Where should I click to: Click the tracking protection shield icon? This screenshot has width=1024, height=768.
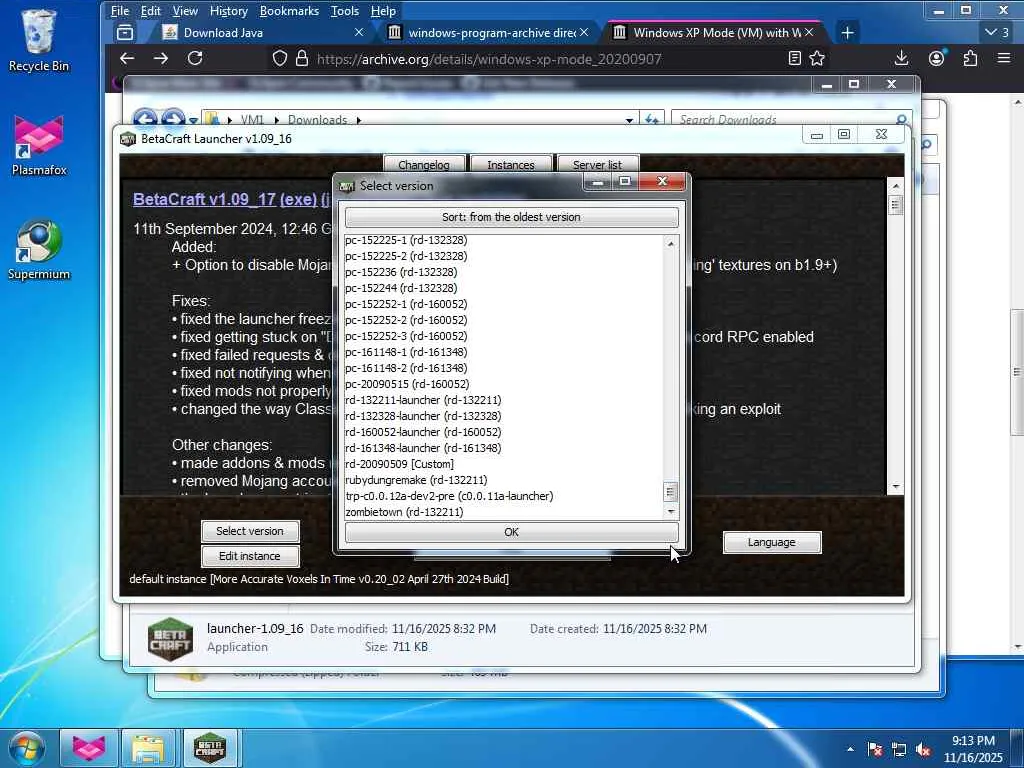[280, 59]
